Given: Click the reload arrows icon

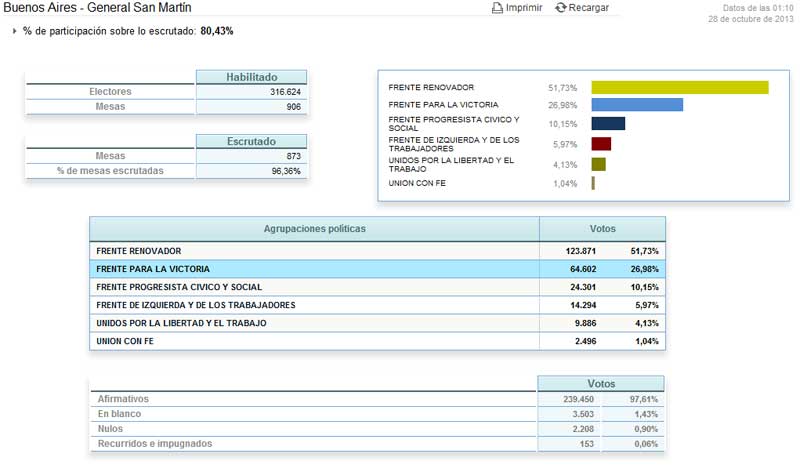Looking at the screenshot, I should (561, 8).
